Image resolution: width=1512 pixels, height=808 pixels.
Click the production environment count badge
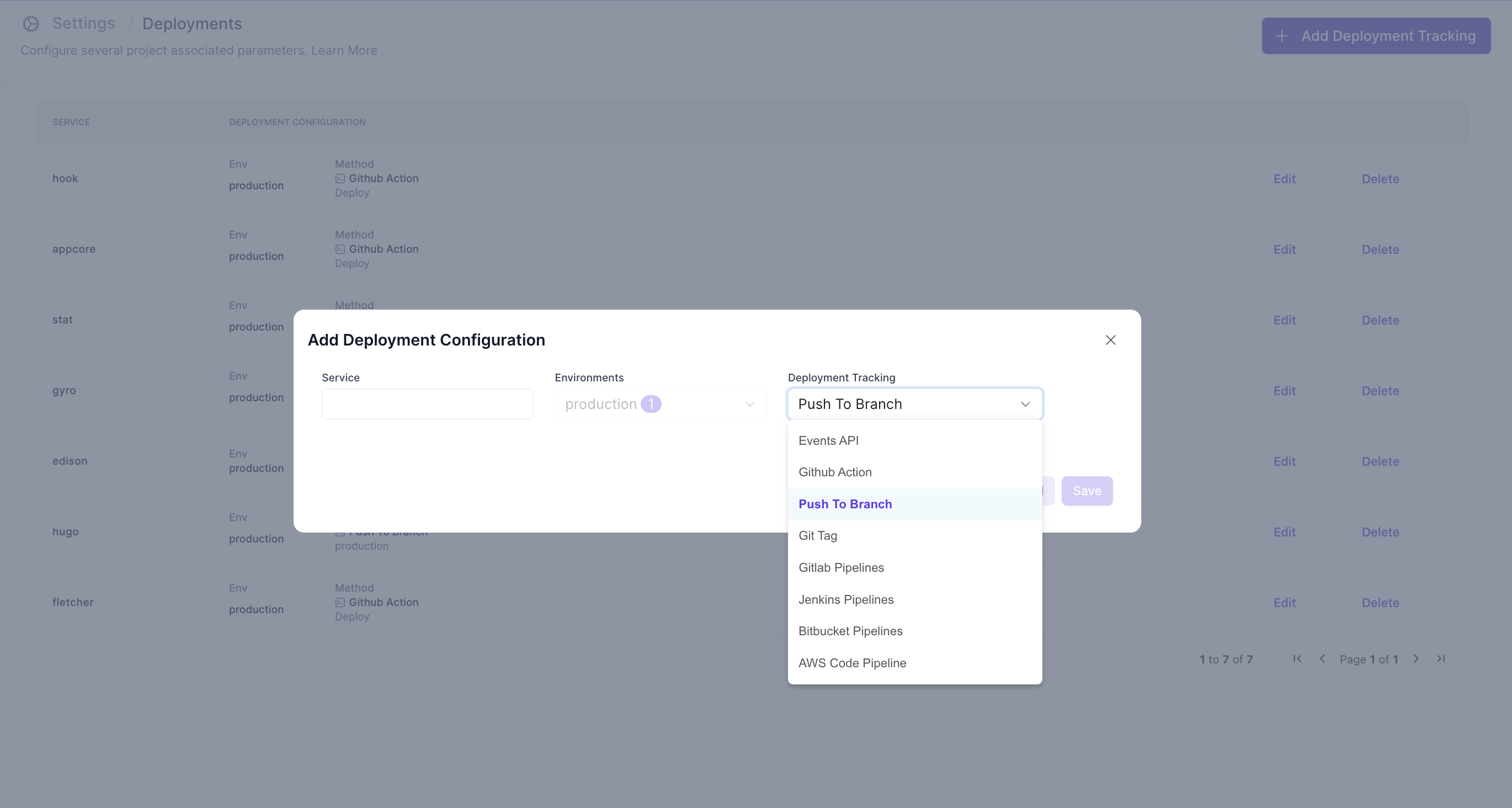click(651, 404)
